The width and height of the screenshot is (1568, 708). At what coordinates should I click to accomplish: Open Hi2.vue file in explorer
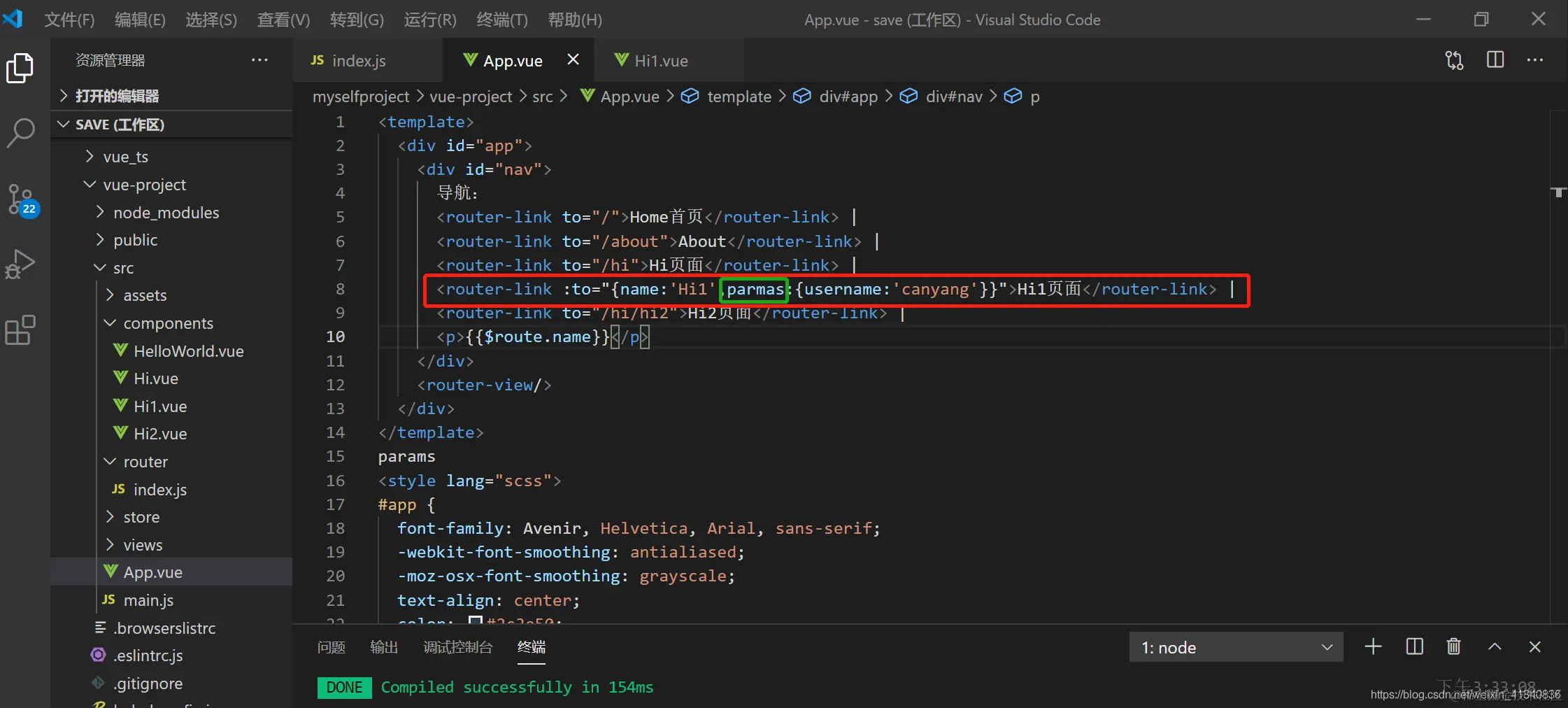160,434
